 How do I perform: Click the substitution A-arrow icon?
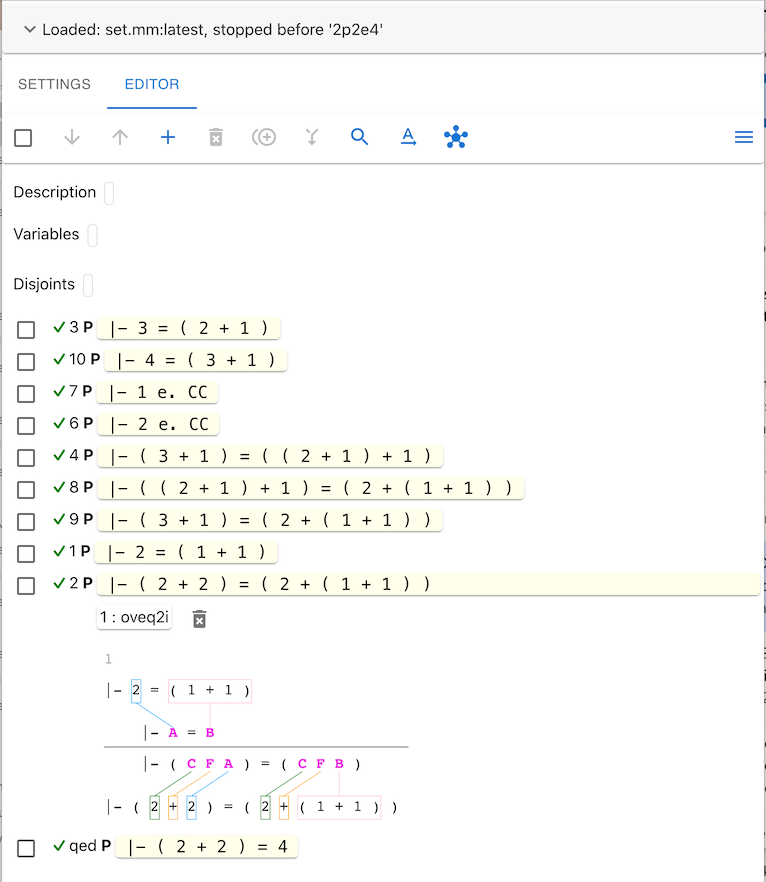[408, 137]
